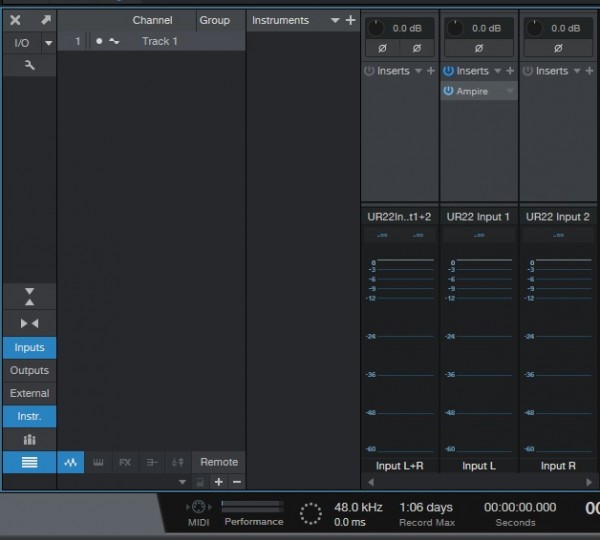Click the add instrument plus icon

[350, 20]
